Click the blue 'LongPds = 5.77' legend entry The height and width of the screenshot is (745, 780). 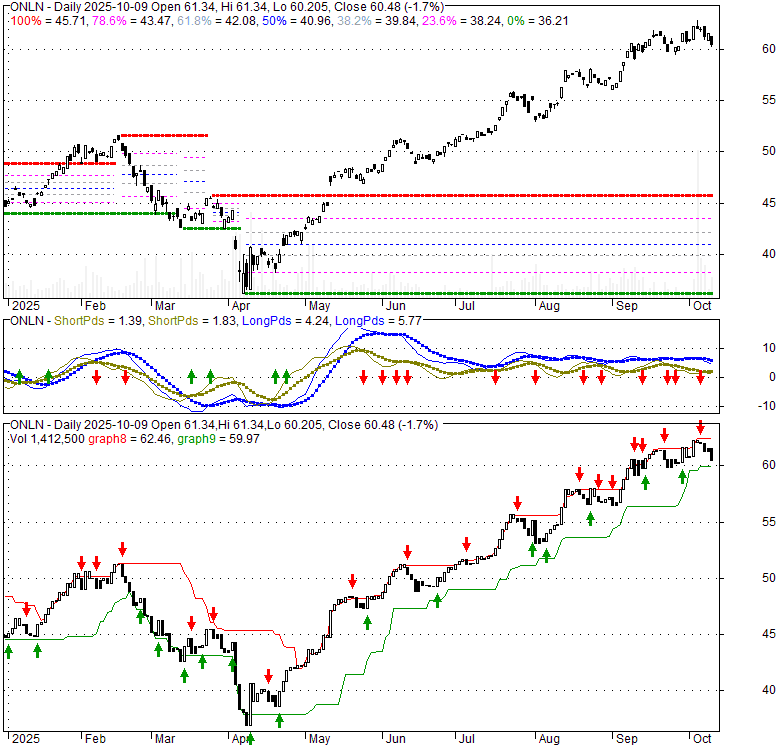pyautogui.click(x=378, y=321)
